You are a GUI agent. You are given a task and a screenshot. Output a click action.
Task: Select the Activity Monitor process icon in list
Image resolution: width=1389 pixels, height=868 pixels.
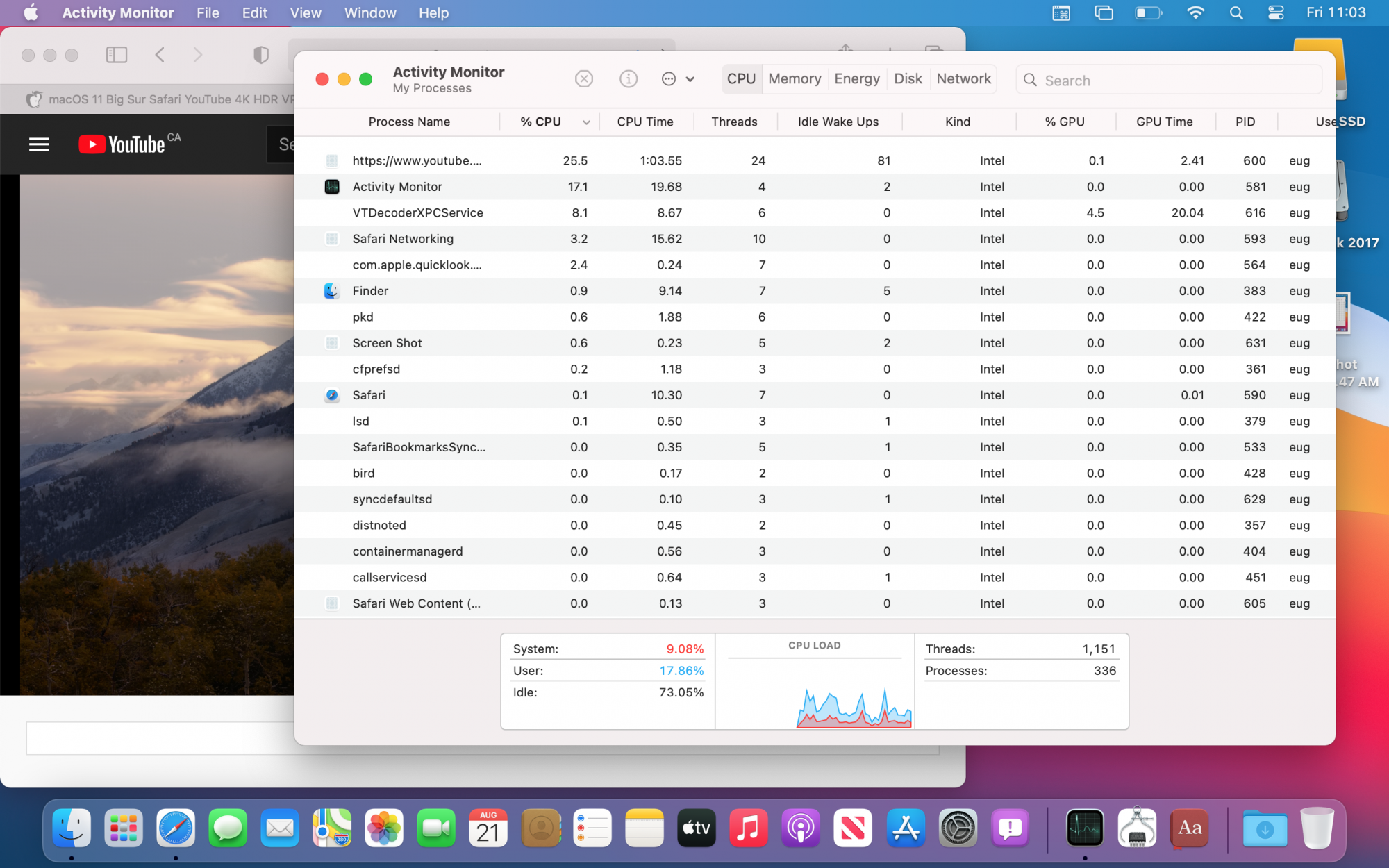coord(332,187)
